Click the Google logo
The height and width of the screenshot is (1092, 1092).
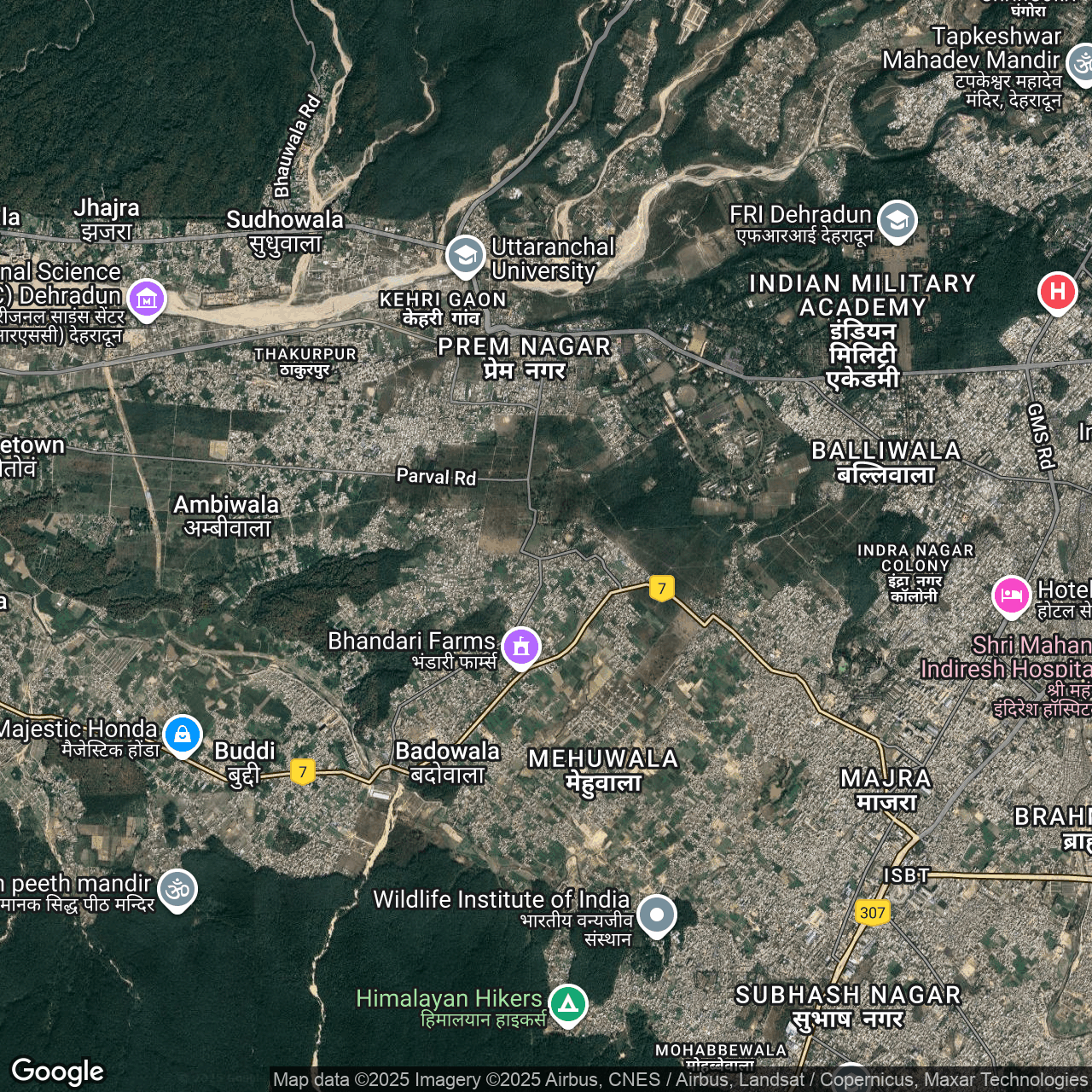tap(58, 1072)
